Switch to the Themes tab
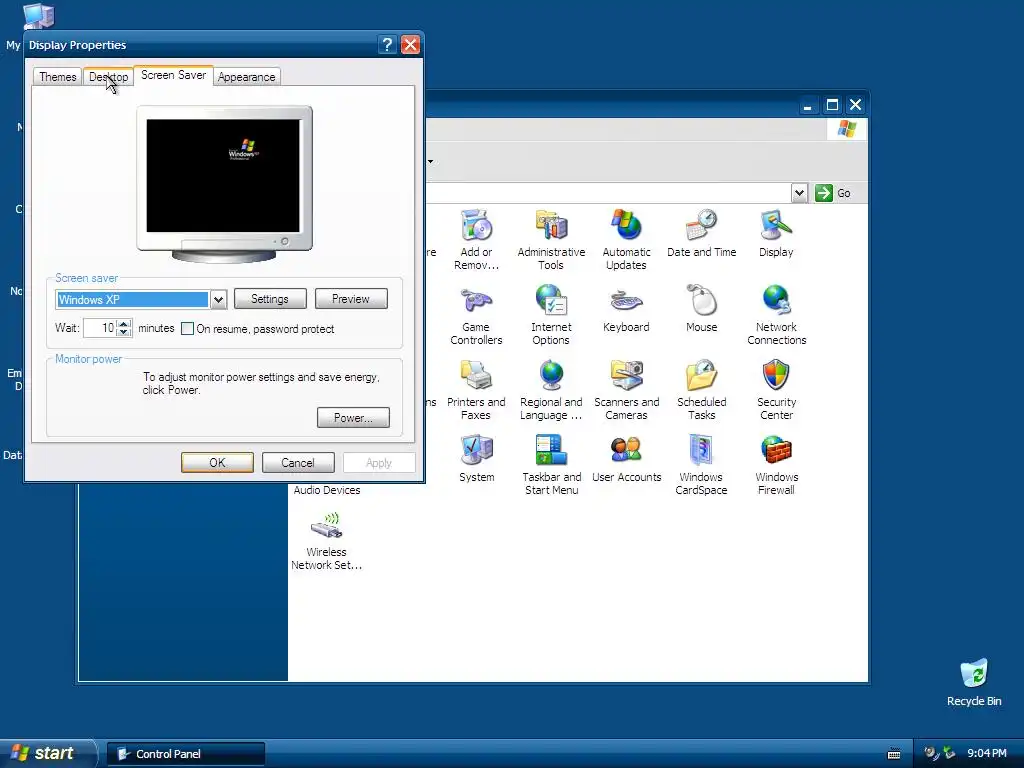Image resolution: width=1024 pixels, height=768 pixels. coord(57,76)
